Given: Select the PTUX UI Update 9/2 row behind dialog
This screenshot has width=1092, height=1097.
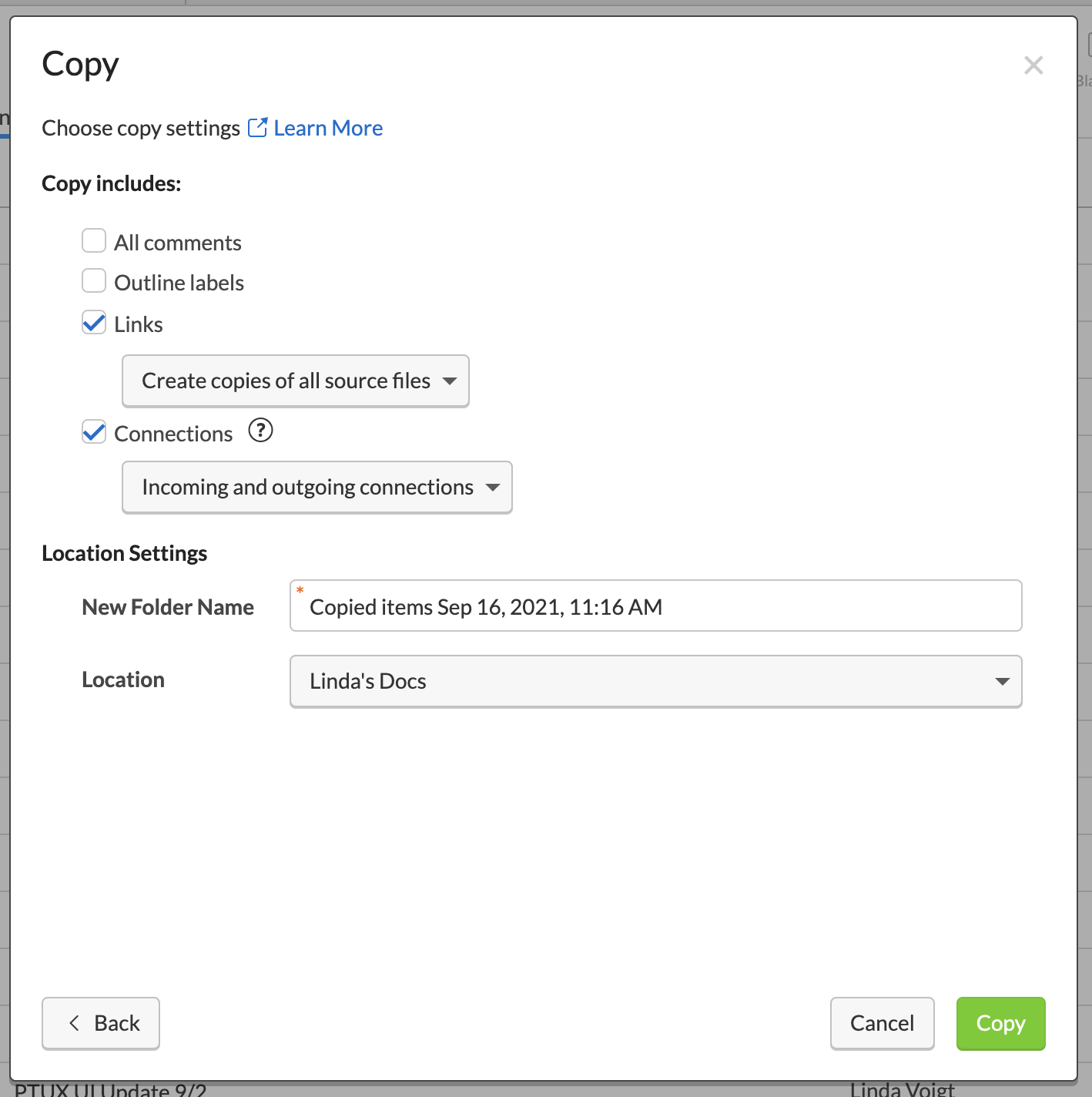Looking at the screenshot, I should [x=111, y=1089].
